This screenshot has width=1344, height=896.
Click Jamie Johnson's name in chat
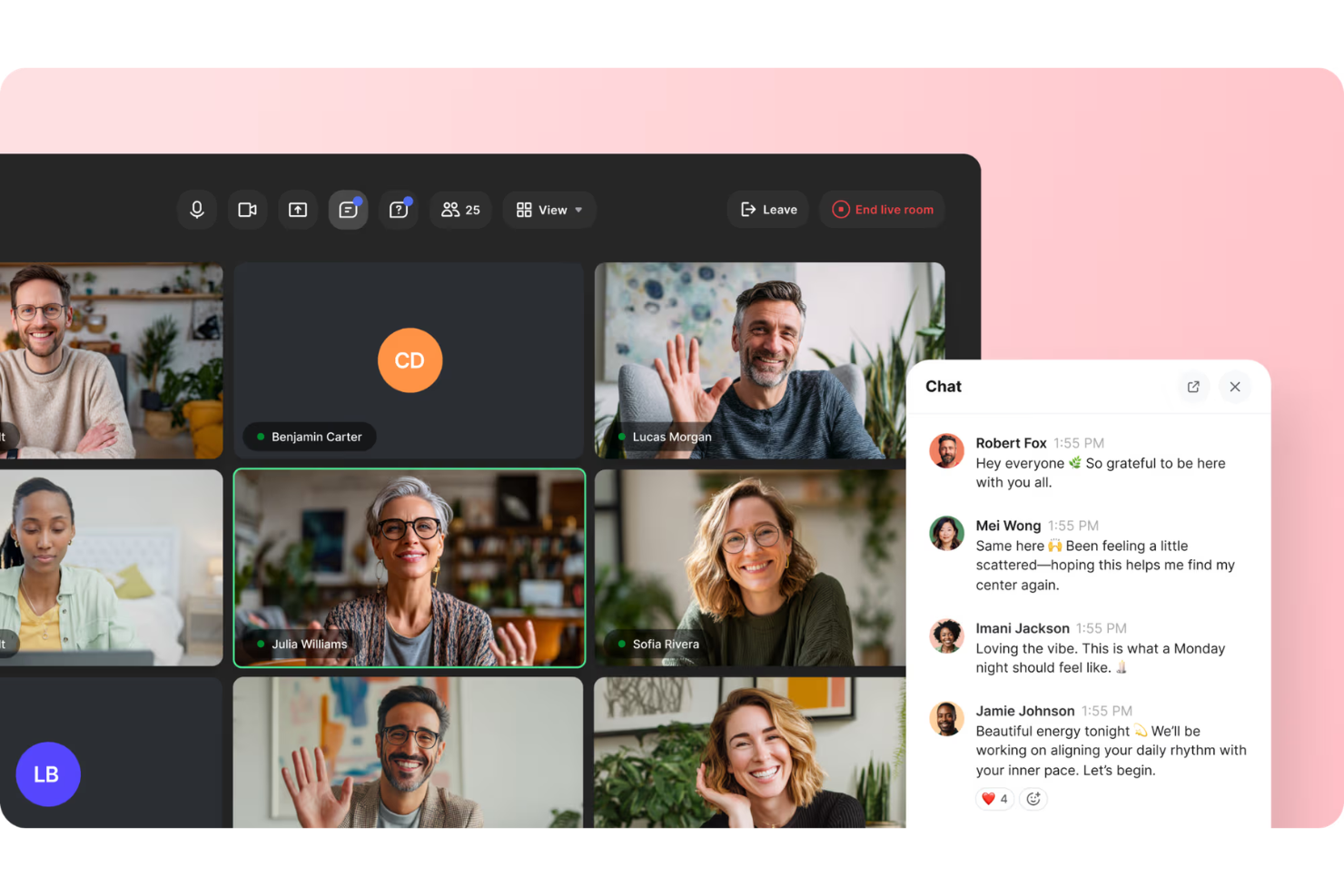coord(1025,711)
